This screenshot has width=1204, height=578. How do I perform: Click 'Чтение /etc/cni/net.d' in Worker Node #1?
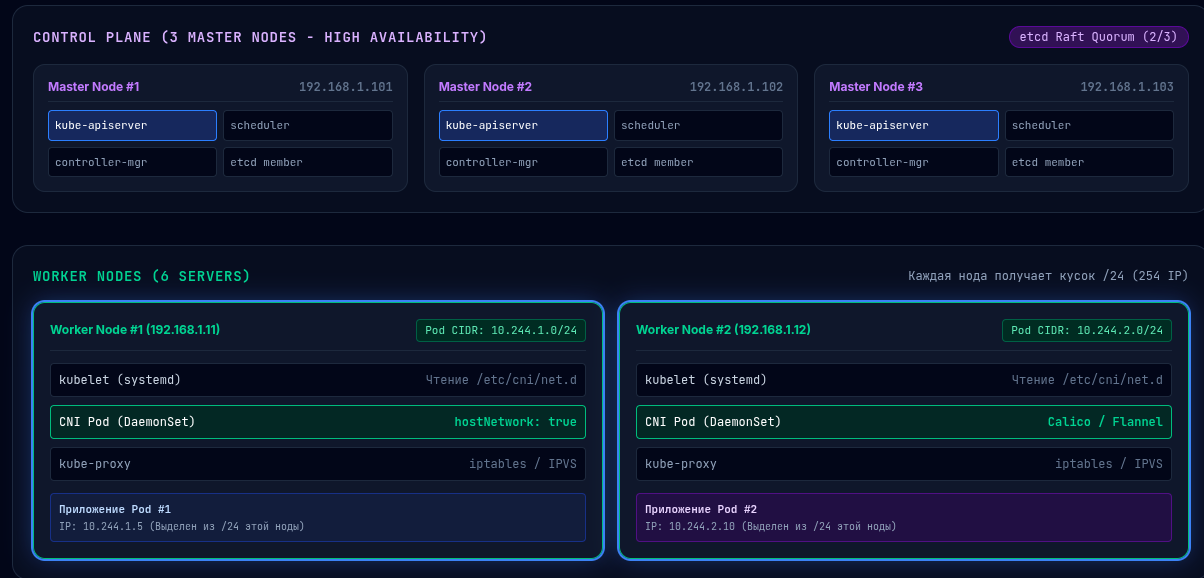pyautogui.click(x=501, y=380)
